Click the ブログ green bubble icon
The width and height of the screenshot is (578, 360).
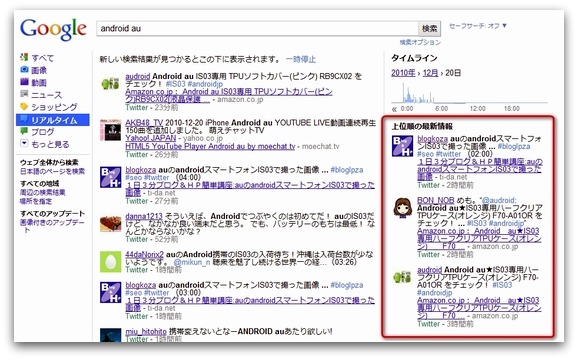click(x=24, y=131)
